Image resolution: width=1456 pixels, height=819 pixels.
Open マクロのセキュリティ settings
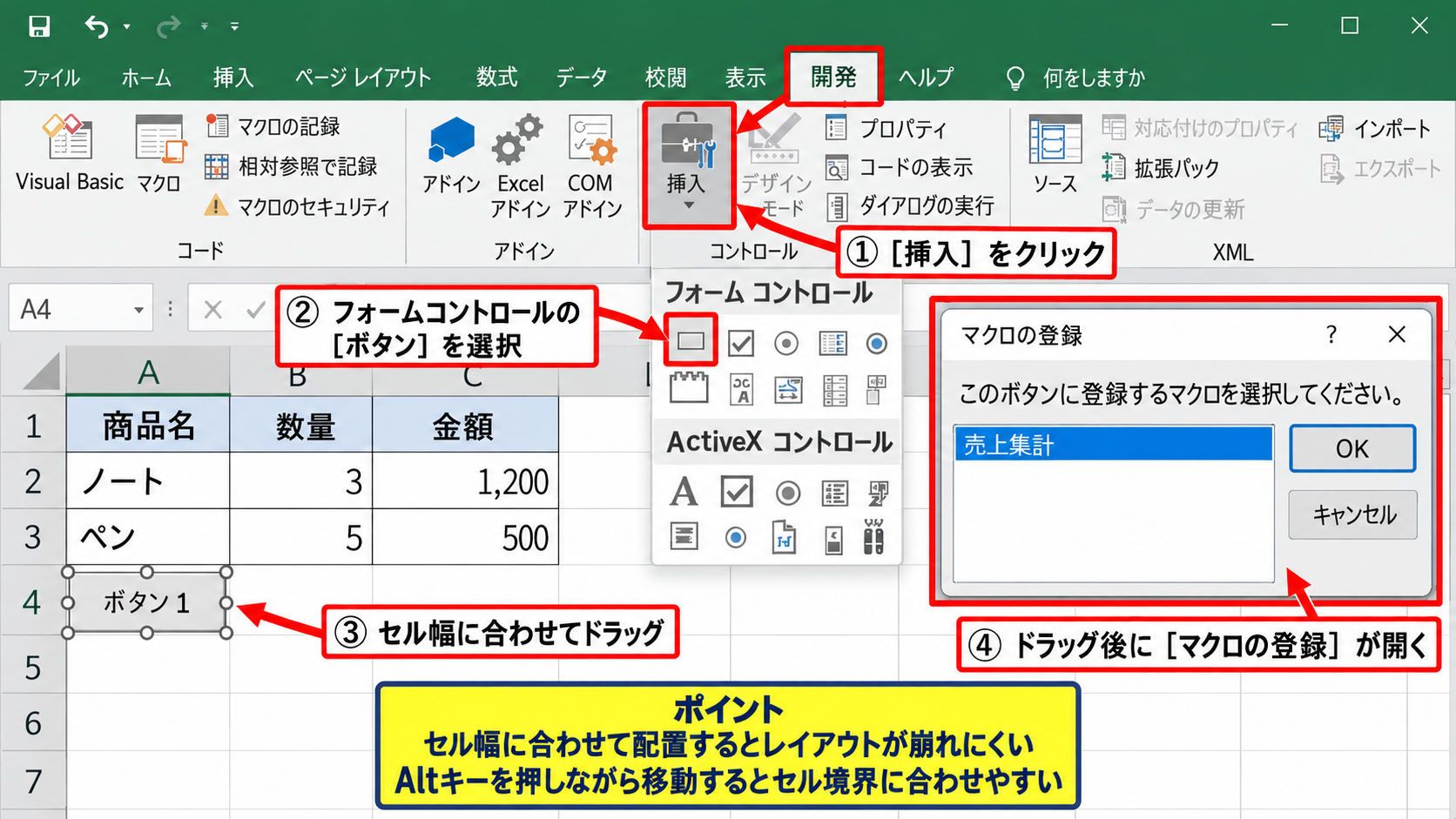[296, 206]
